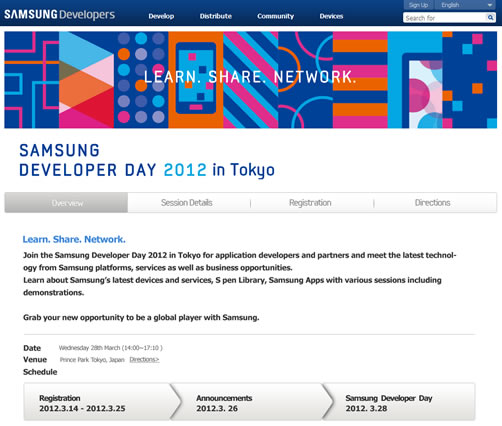Viewport: 502px width, 426px height.
Task: Open the Devices menu
Action: (331, 16)
